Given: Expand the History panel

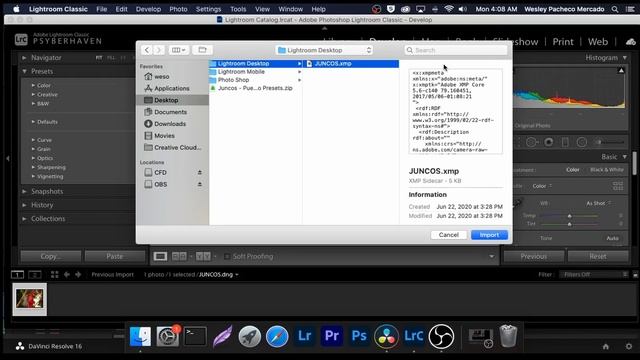Looking at the screenshot, I should click(24, 205).
